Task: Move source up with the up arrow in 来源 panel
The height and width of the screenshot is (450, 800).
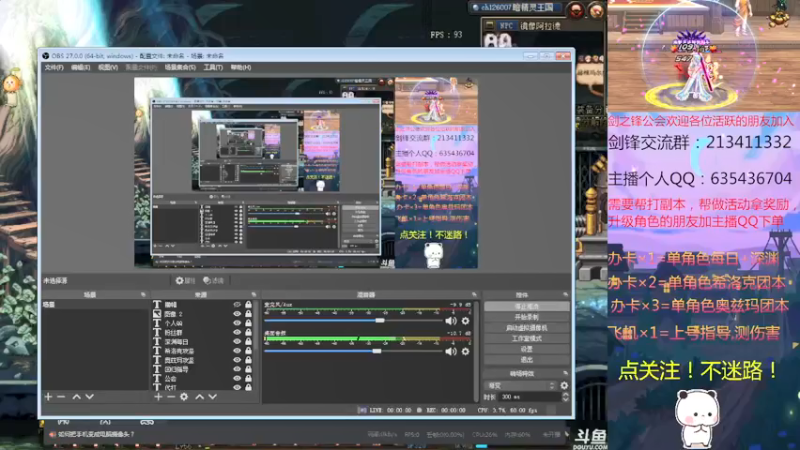Action: click(x=199, y=396)
